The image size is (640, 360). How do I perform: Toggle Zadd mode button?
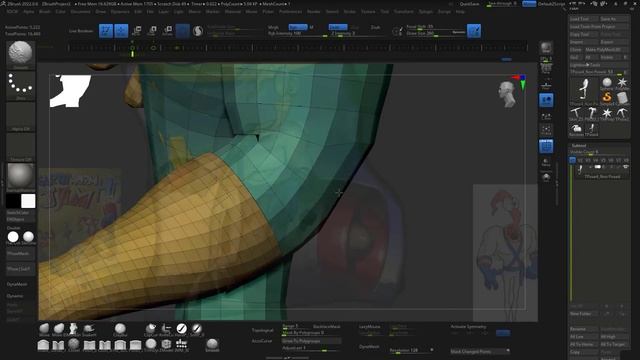point(338,27)
